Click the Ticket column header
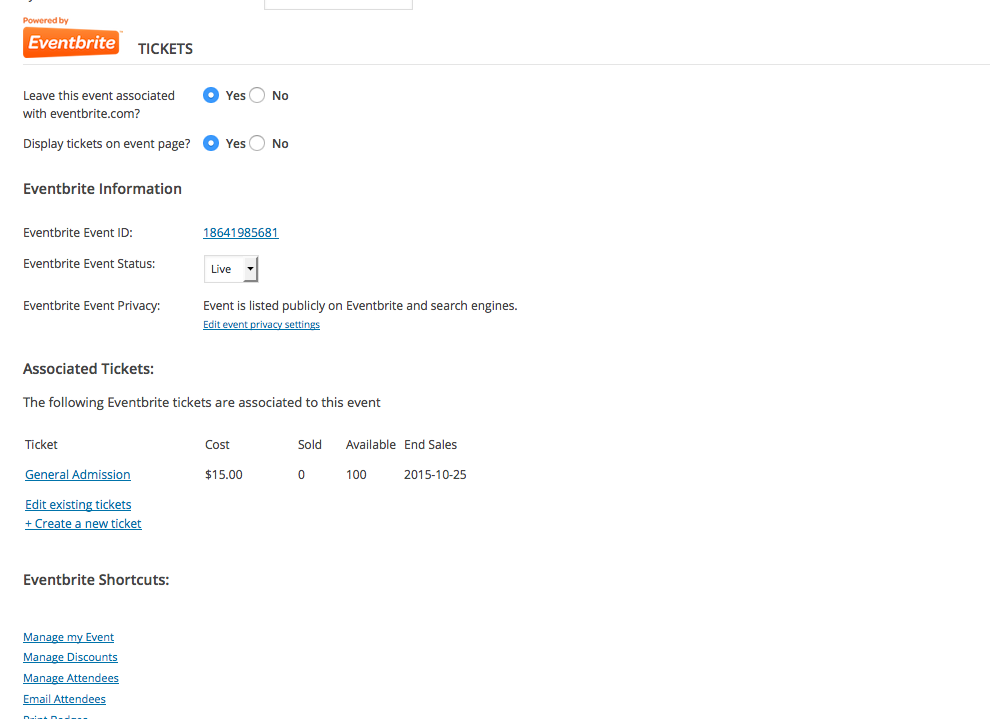 click(x=42, y=445)
